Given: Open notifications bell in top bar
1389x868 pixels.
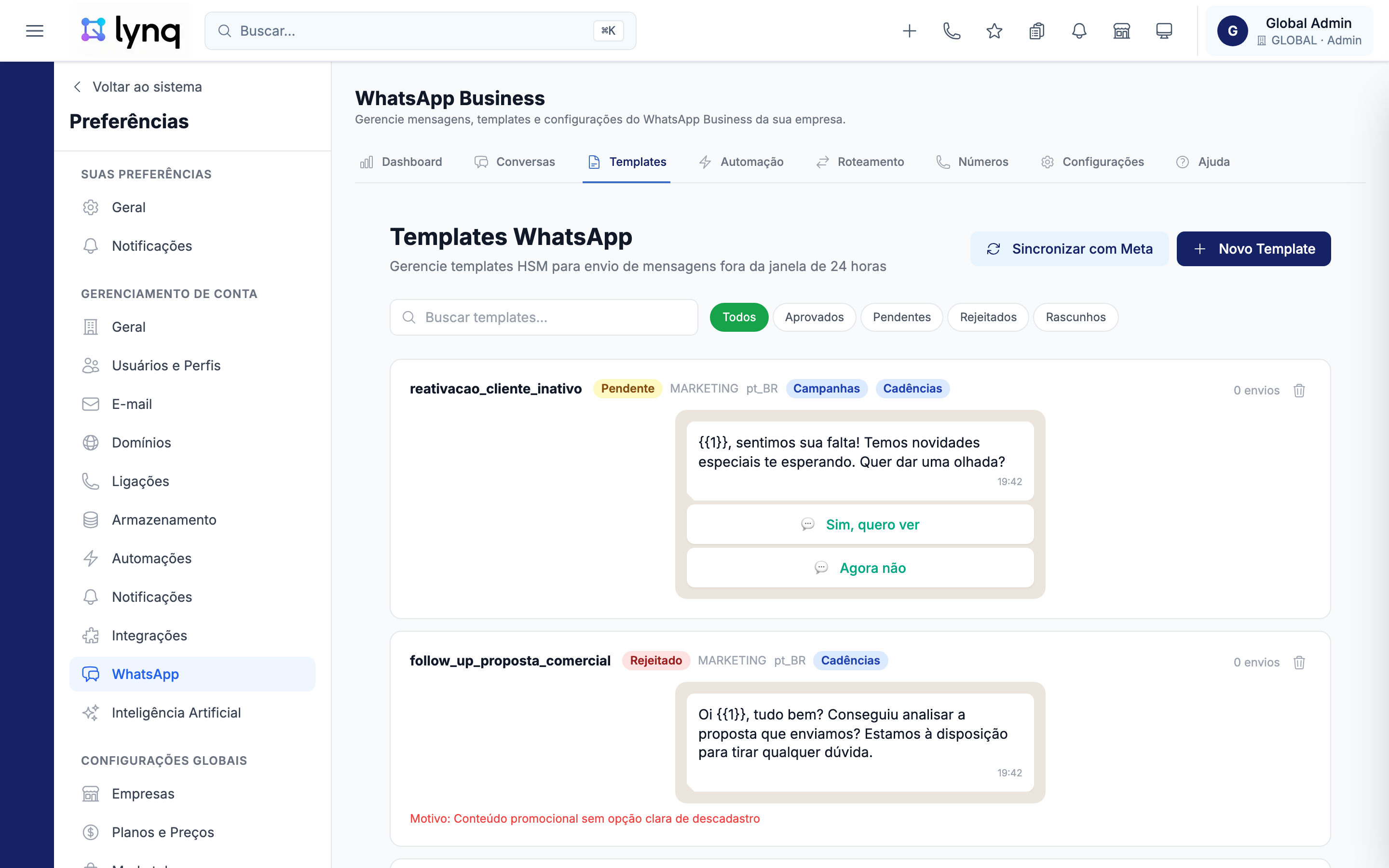Looking at the screenshot, I should (1079, 31).
